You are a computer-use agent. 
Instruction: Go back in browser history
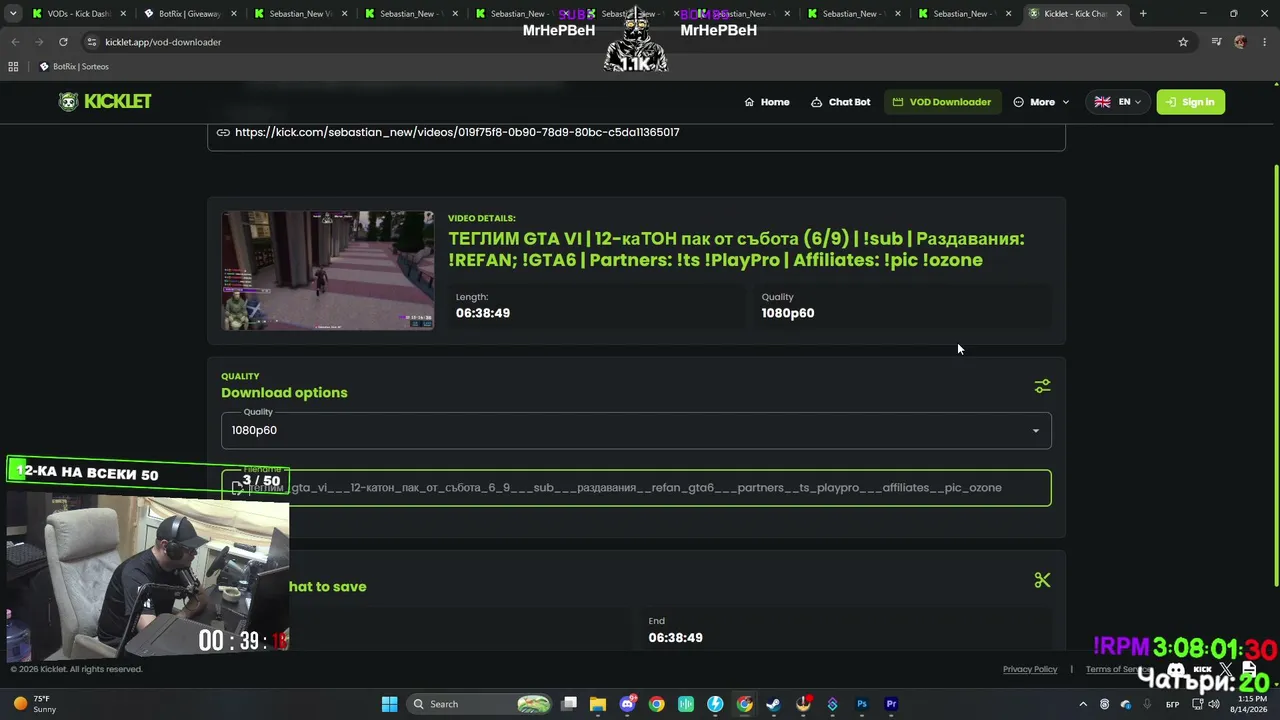pos(15,42)
